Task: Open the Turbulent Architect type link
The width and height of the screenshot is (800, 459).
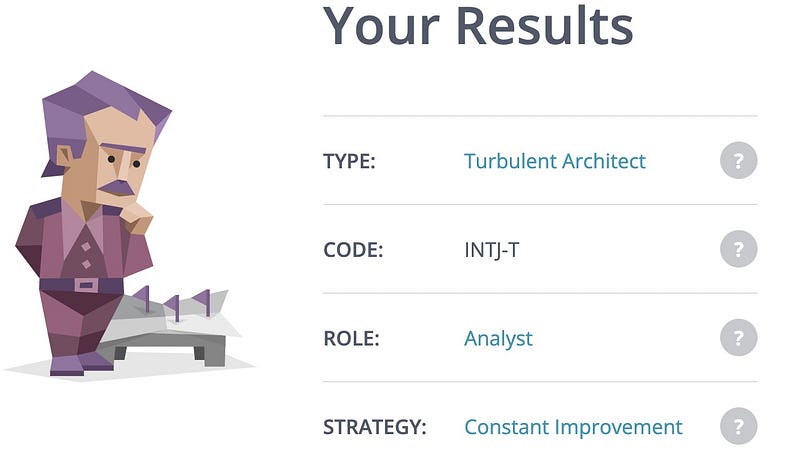Action: click(555, 161)
